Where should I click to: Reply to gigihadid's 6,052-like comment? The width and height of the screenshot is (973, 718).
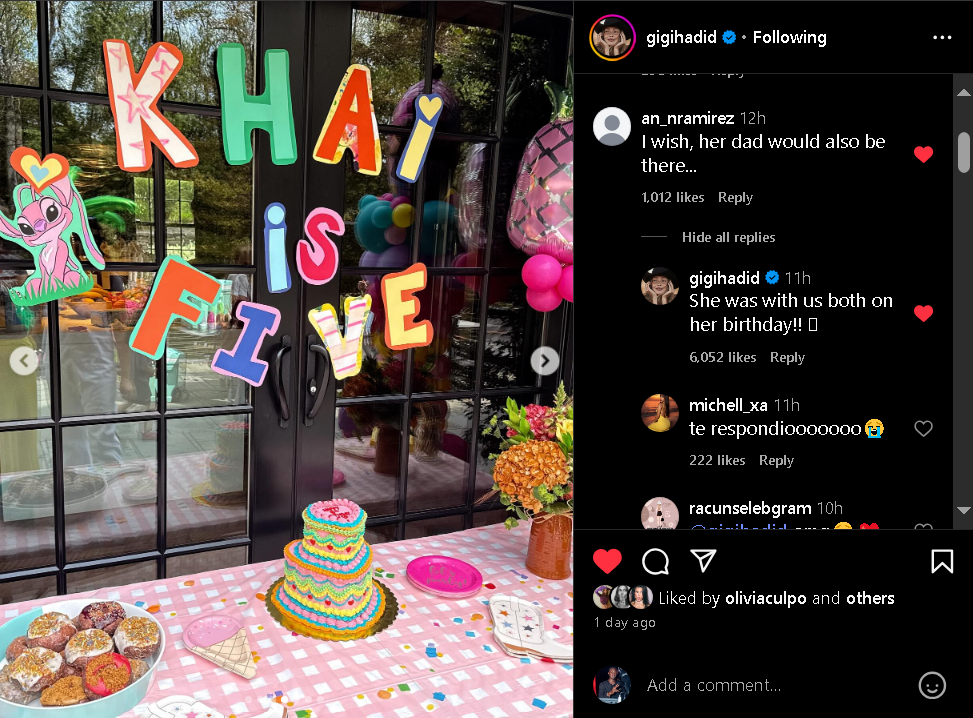point(787,357)
